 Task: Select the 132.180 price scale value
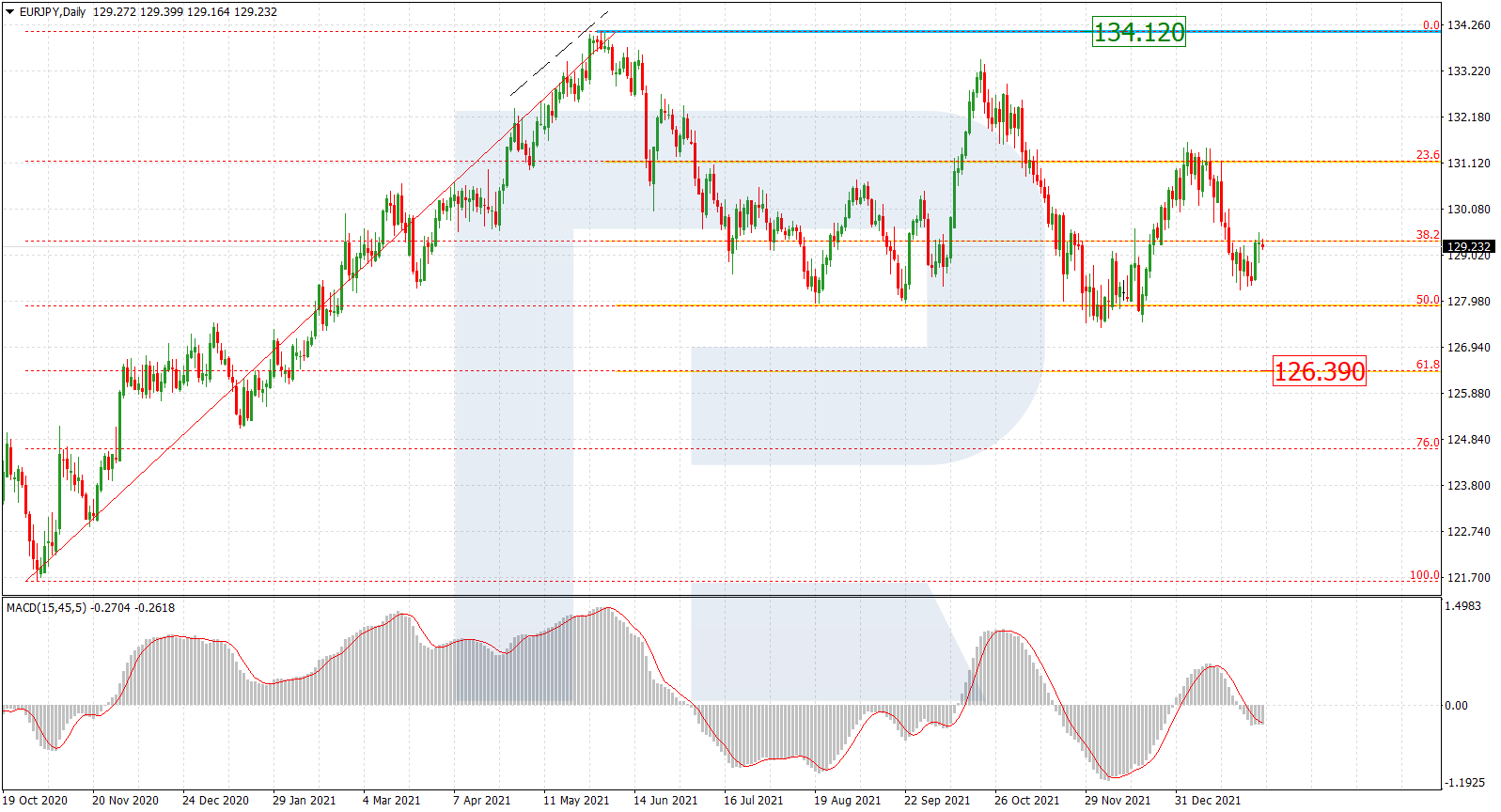1468,117
